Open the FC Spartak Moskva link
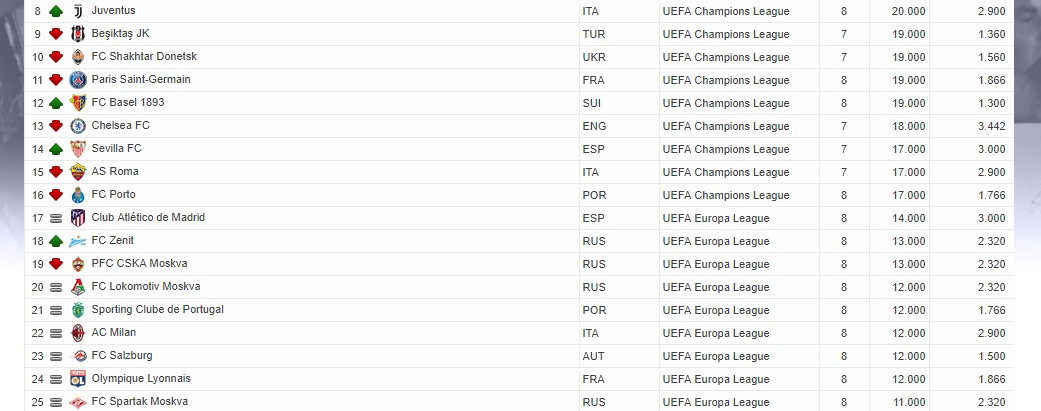Viewport: 1041px width, 411px height. (139, 401)
